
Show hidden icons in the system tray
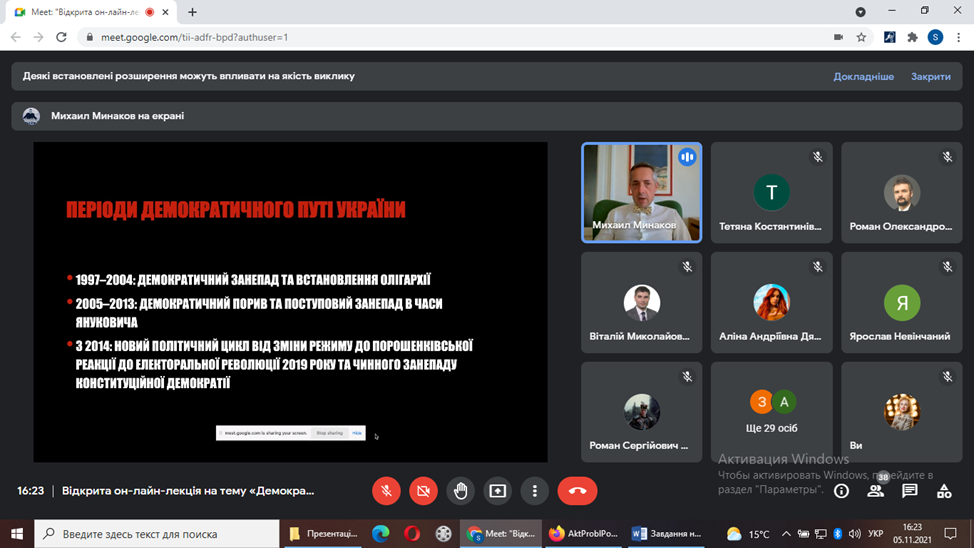(786, 534)
